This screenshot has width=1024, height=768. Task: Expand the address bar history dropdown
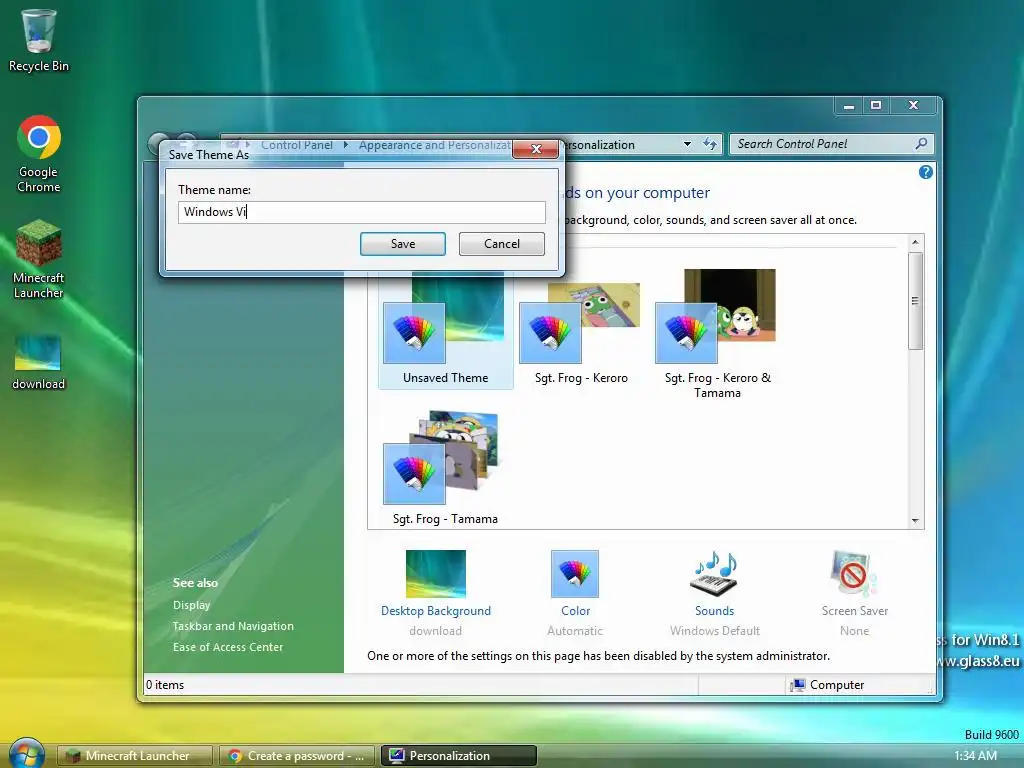pyautogui.click(x=687, y=144)
